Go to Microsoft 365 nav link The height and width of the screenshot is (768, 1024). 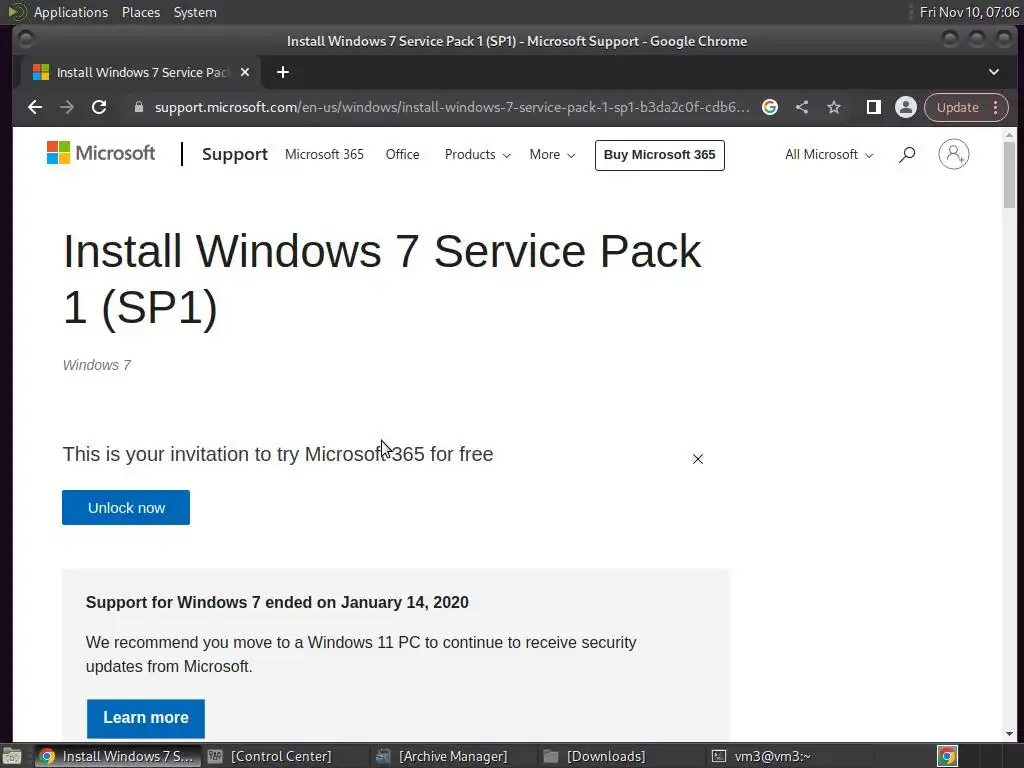(x=324, y=155)
